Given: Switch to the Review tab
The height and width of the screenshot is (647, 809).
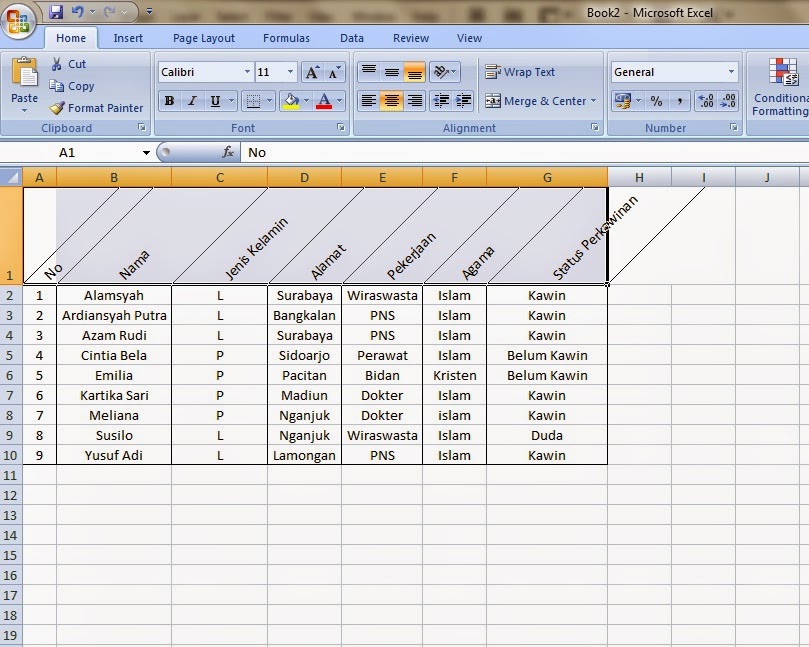Looking at the screenshot, I should click(x=411, y=38).
